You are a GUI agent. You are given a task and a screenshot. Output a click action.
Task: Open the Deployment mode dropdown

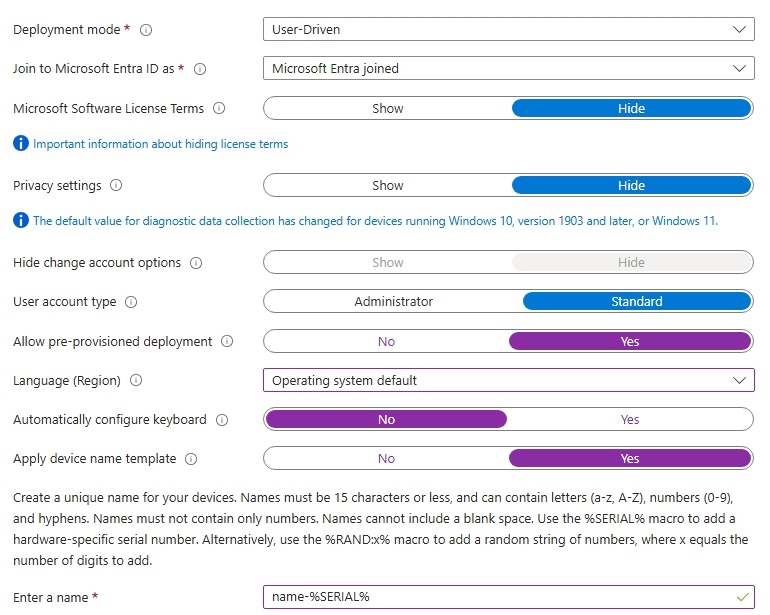(x=508, y=30)
